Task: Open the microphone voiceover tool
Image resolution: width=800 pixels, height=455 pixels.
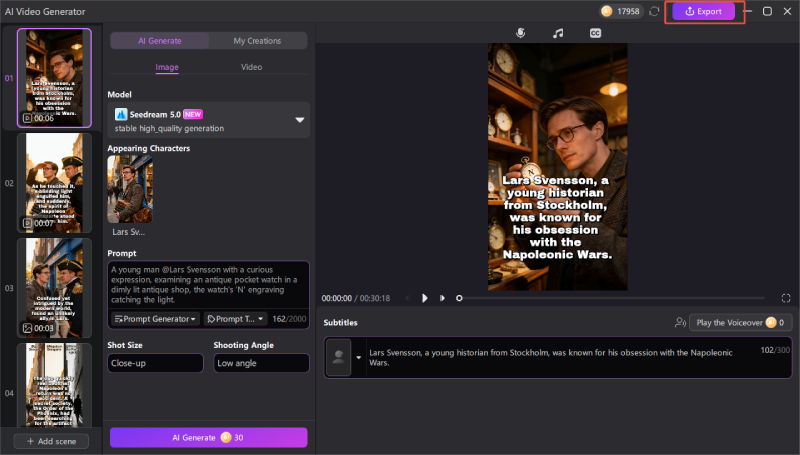Action: click(x=520, y=33)
